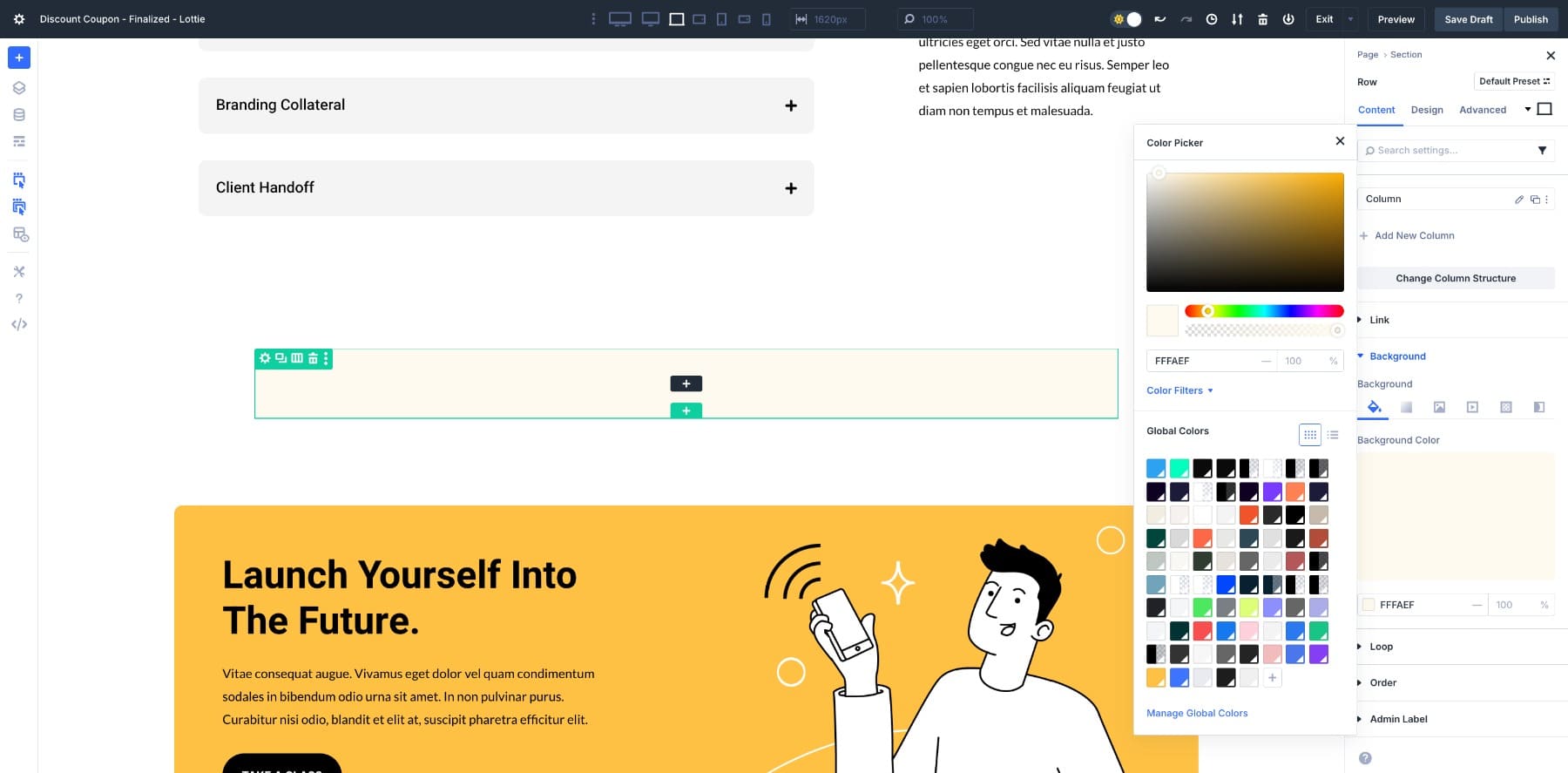Click the pencil icon to edit Column
The width and height of the screenshot is (1568, 773).
pos(1518,200)
